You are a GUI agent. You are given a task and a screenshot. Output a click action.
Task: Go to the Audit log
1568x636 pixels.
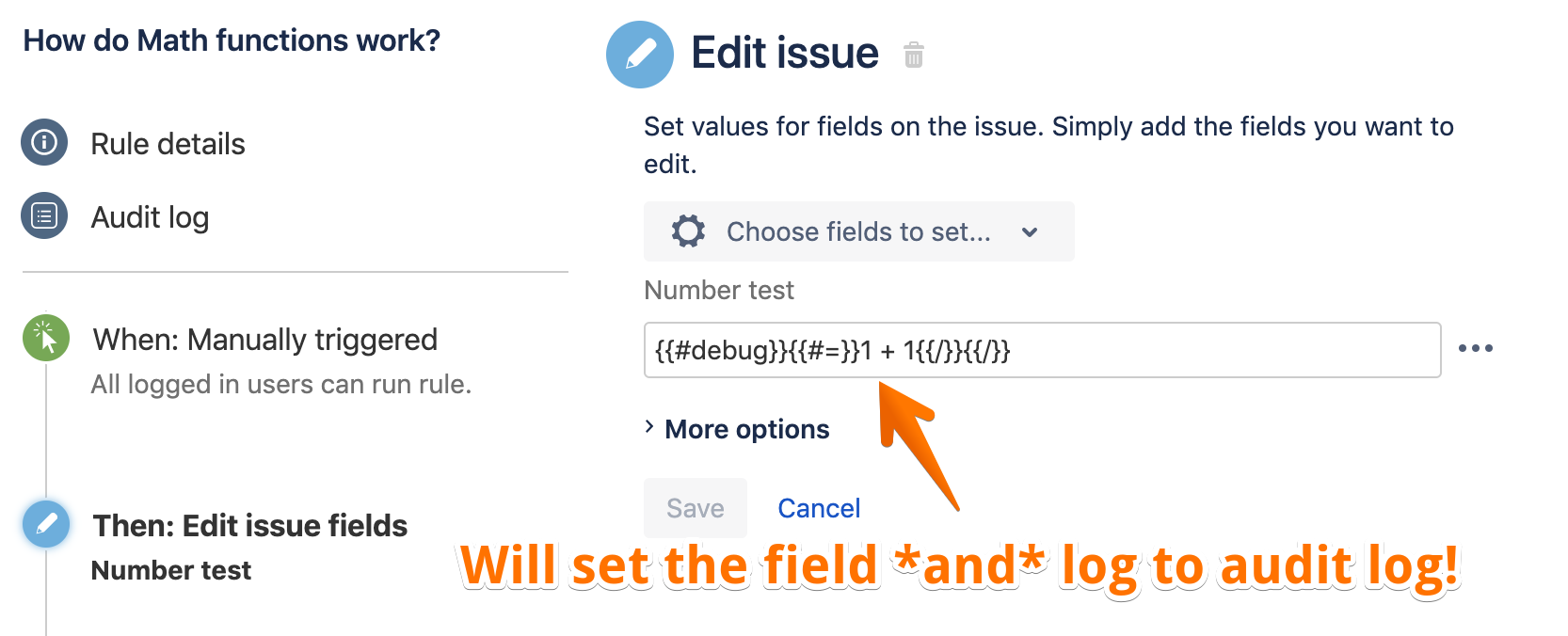[x=150, y=217]
